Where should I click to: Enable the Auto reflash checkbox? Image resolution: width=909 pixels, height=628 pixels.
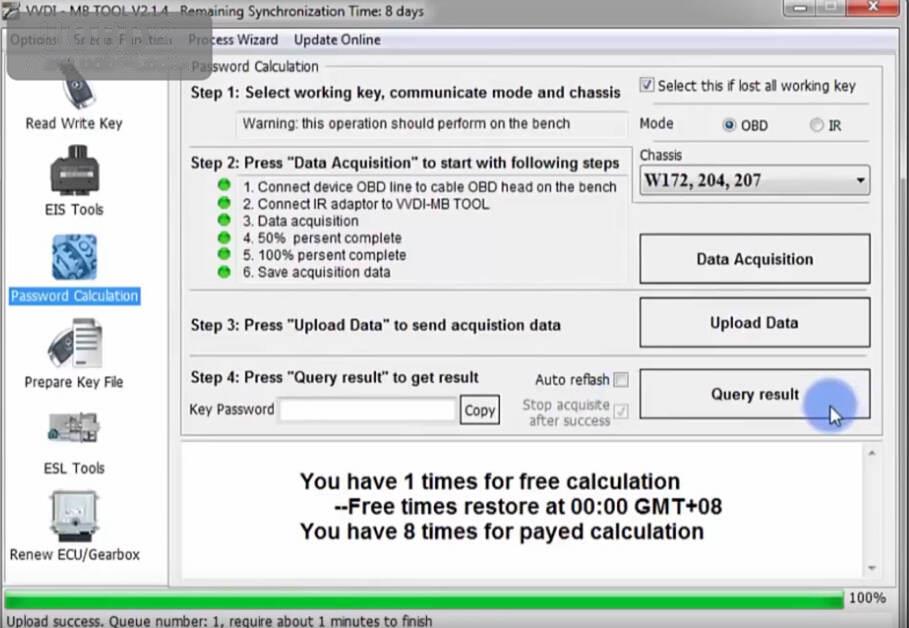(x=621, y=380)
